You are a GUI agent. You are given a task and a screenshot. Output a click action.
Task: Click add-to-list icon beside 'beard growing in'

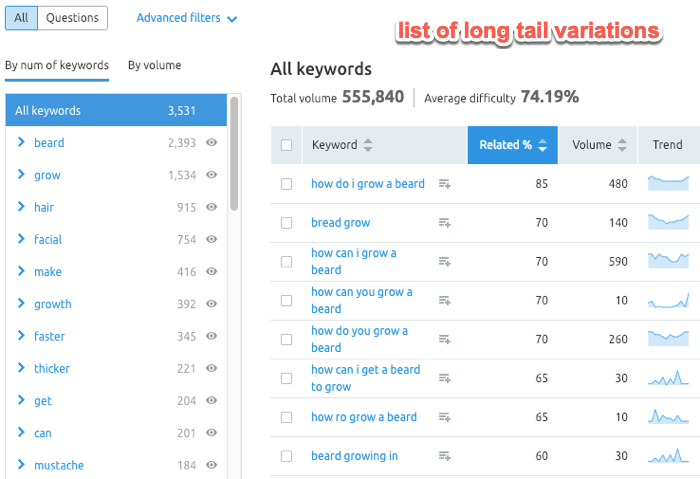tap(445, 457)
